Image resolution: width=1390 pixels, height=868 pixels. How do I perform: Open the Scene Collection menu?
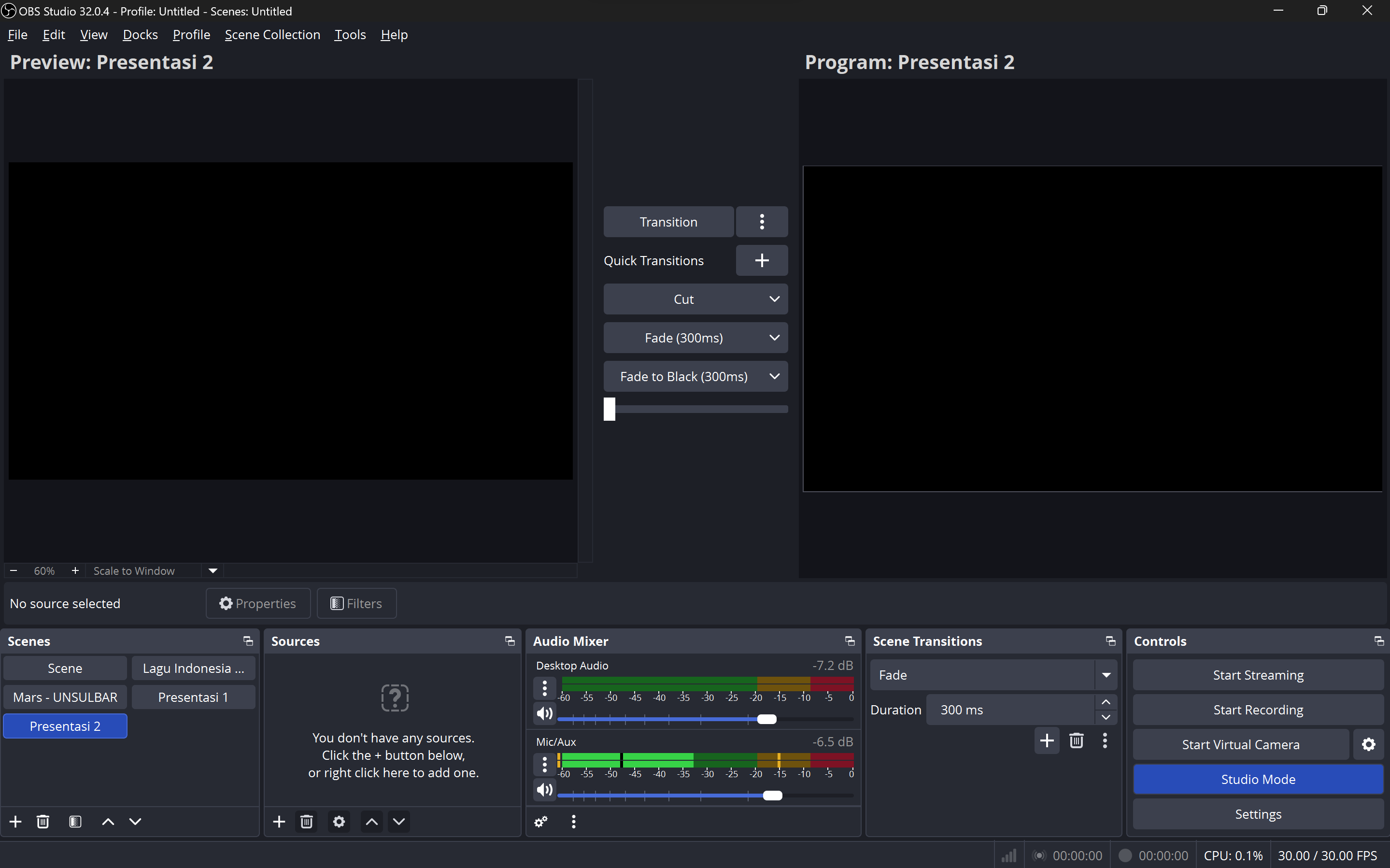tap(272, 34)
